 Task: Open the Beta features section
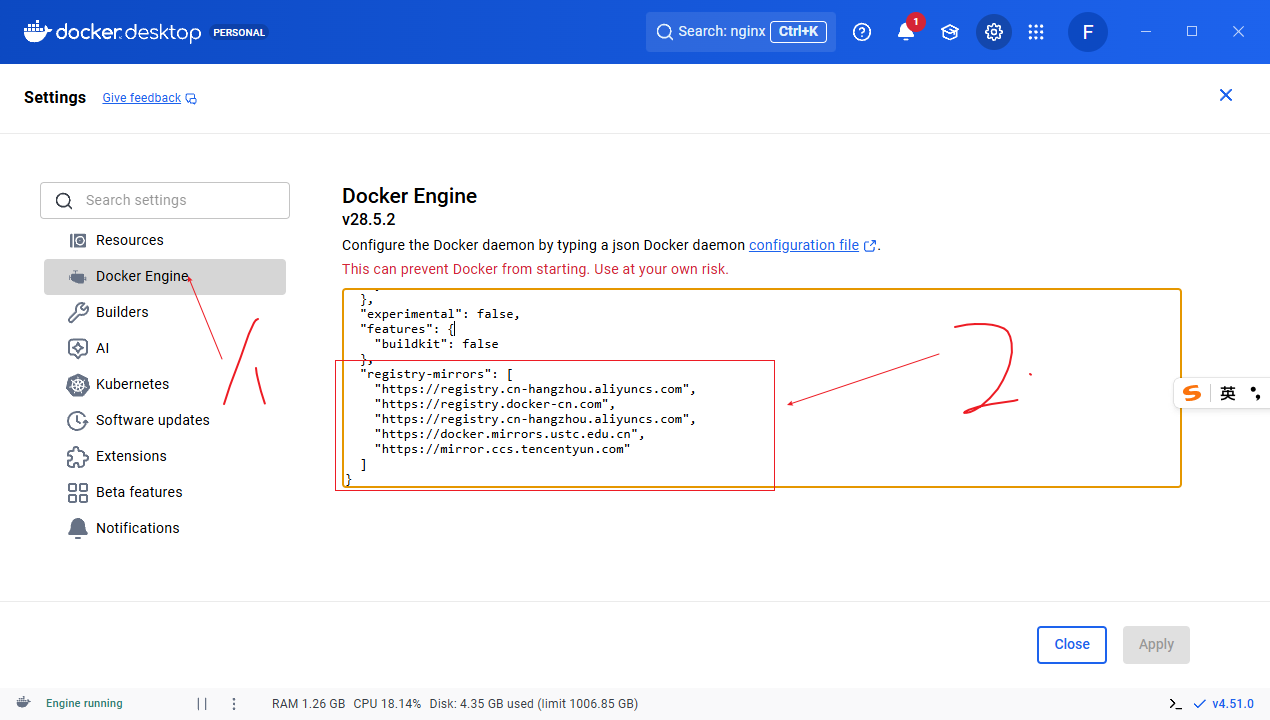[165, 492]
